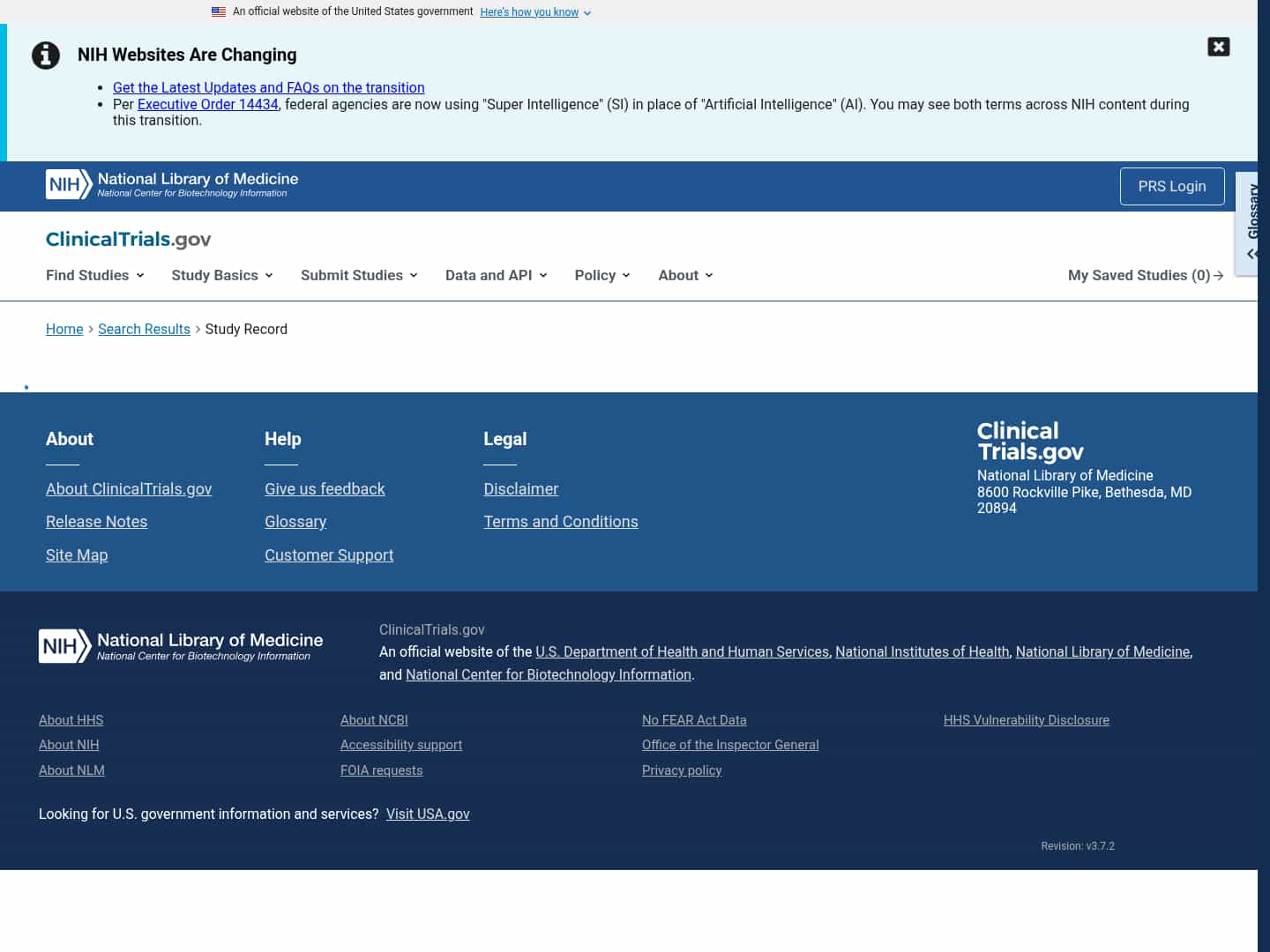The image size is (1270, 952).
Task: Open the ClinicalTrials.gov home logo
Action: 129,239
